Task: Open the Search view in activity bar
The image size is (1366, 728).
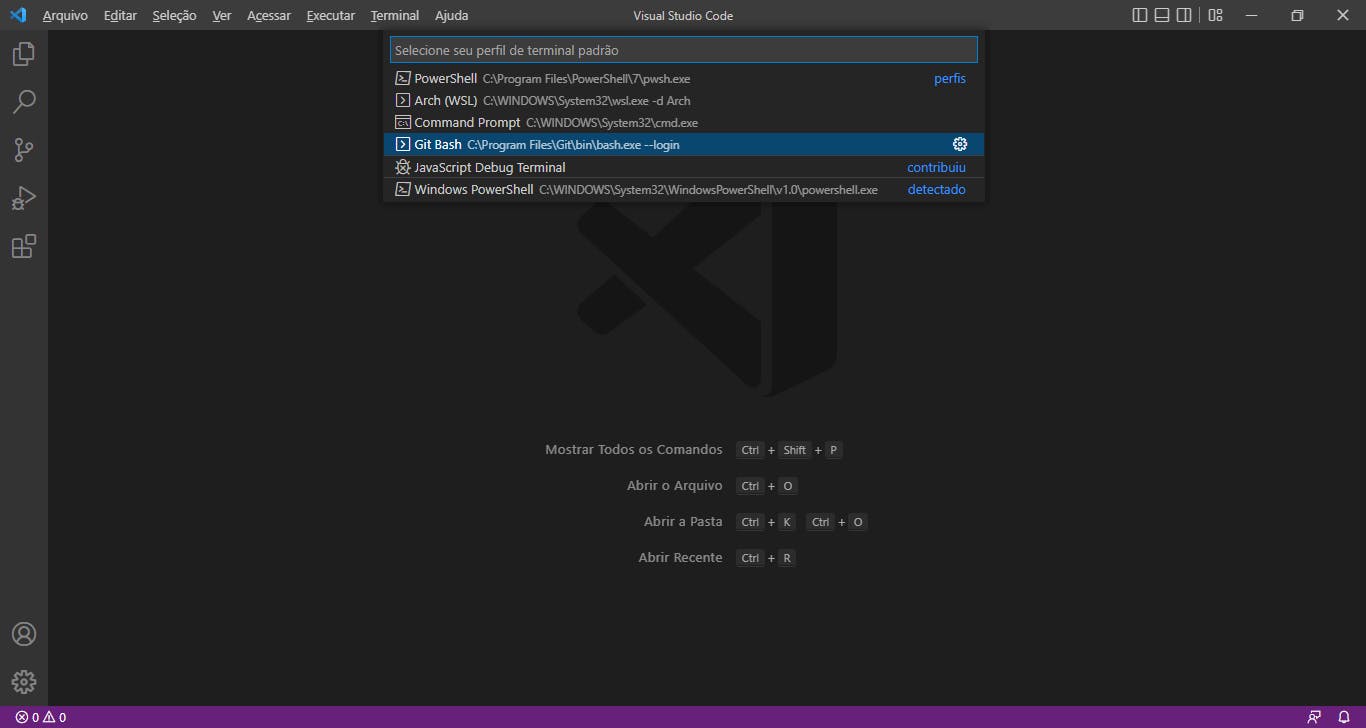Action: [x=24, y=102]
